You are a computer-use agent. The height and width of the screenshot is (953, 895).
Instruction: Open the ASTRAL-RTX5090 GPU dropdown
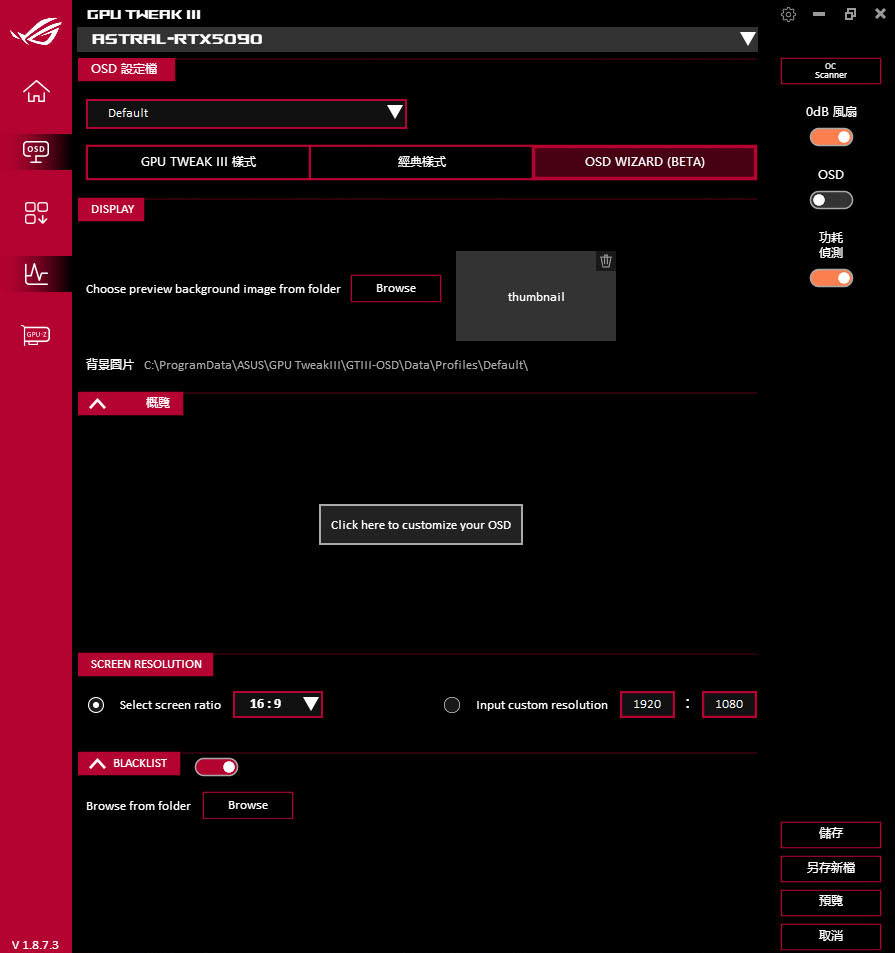coord(417,40)
